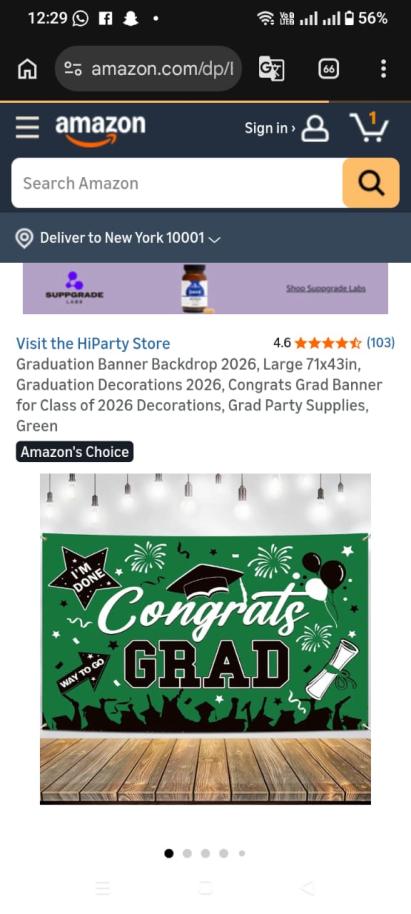Click the Sign in link
411x914 pixels.
click(270, 128)
